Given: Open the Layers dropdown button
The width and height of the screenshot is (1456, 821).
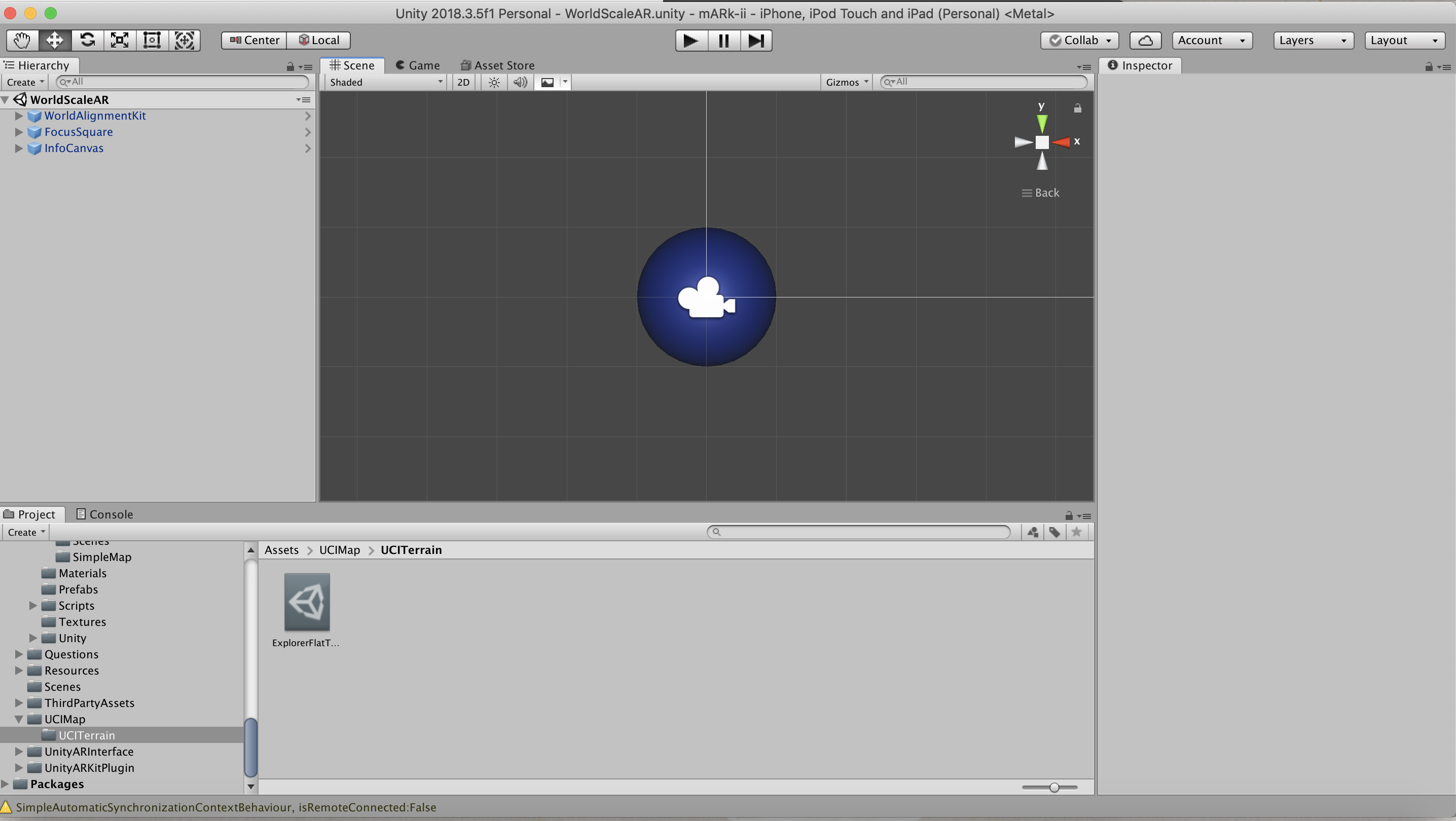Looking at the screenshot, I should click(x=1313, y=41).
